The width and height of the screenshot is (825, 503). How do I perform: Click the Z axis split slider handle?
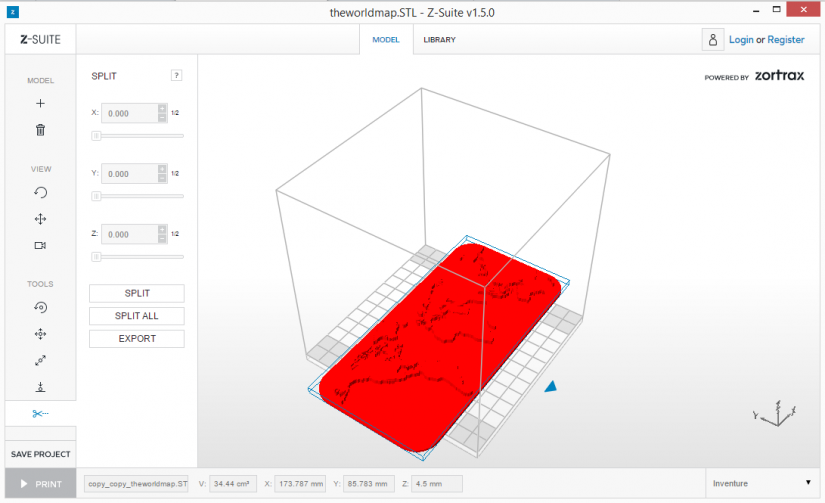pos(96,257)
